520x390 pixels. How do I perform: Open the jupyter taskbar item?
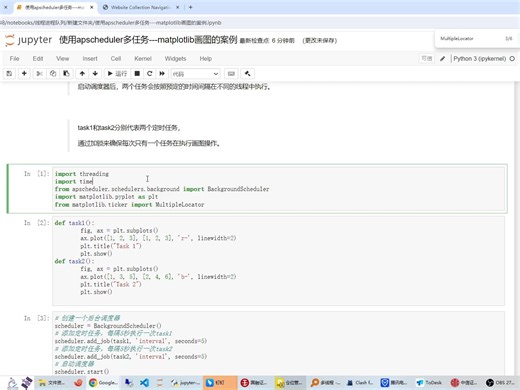185,383
